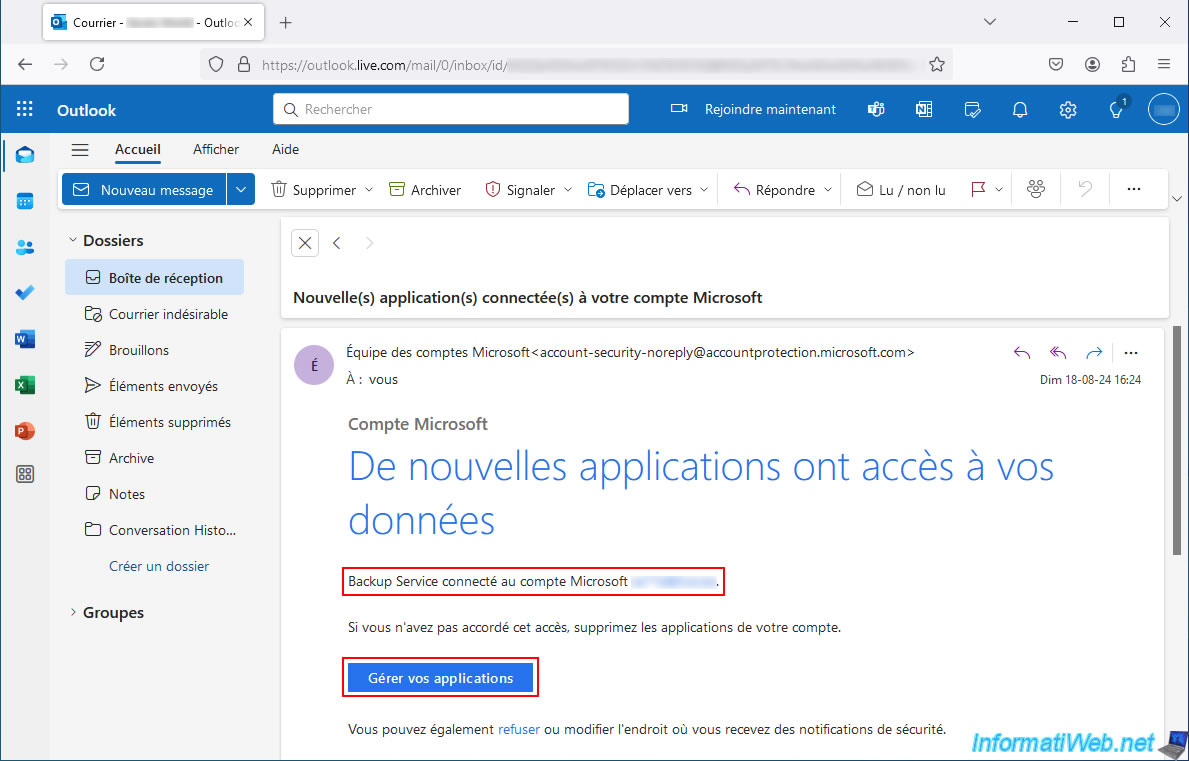Reload the browser page
Screen dimensions: 1189x761
click(x=97, y=64)
